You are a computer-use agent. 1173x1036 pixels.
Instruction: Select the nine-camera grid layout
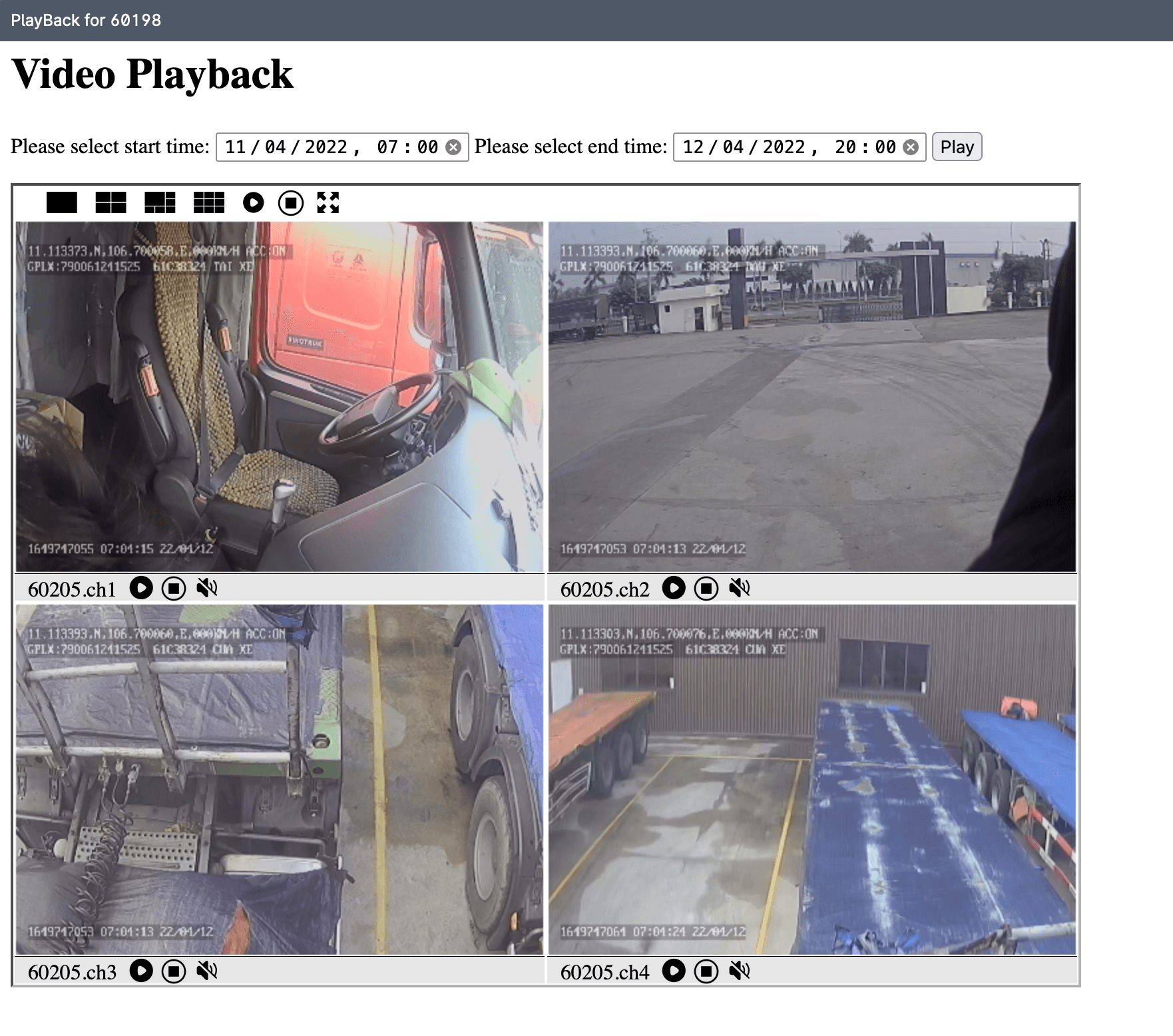[x=209, y=202]
